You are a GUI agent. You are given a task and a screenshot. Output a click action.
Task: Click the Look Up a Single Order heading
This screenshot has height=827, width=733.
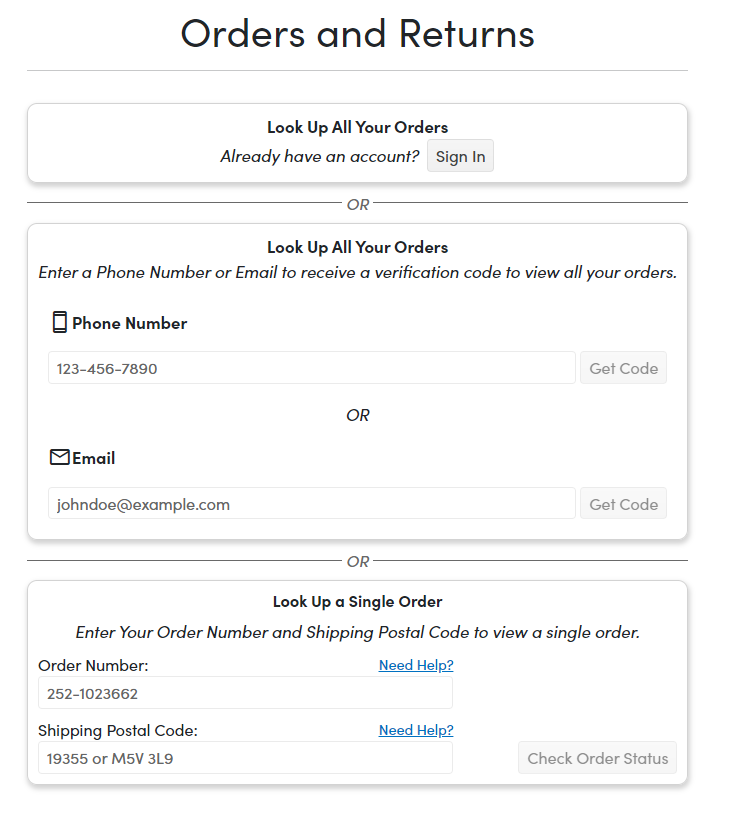358,602
